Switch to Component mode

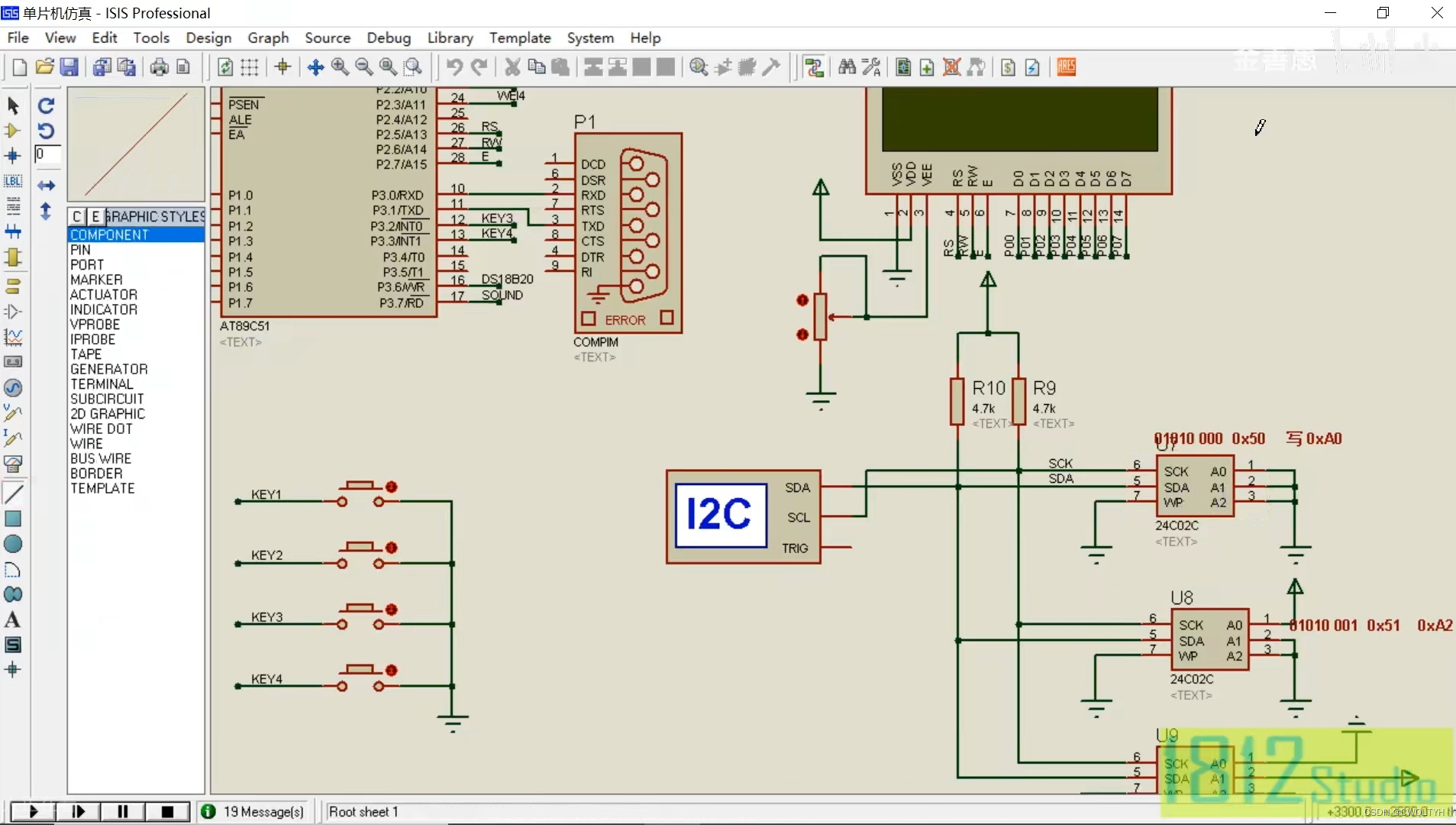13,131
